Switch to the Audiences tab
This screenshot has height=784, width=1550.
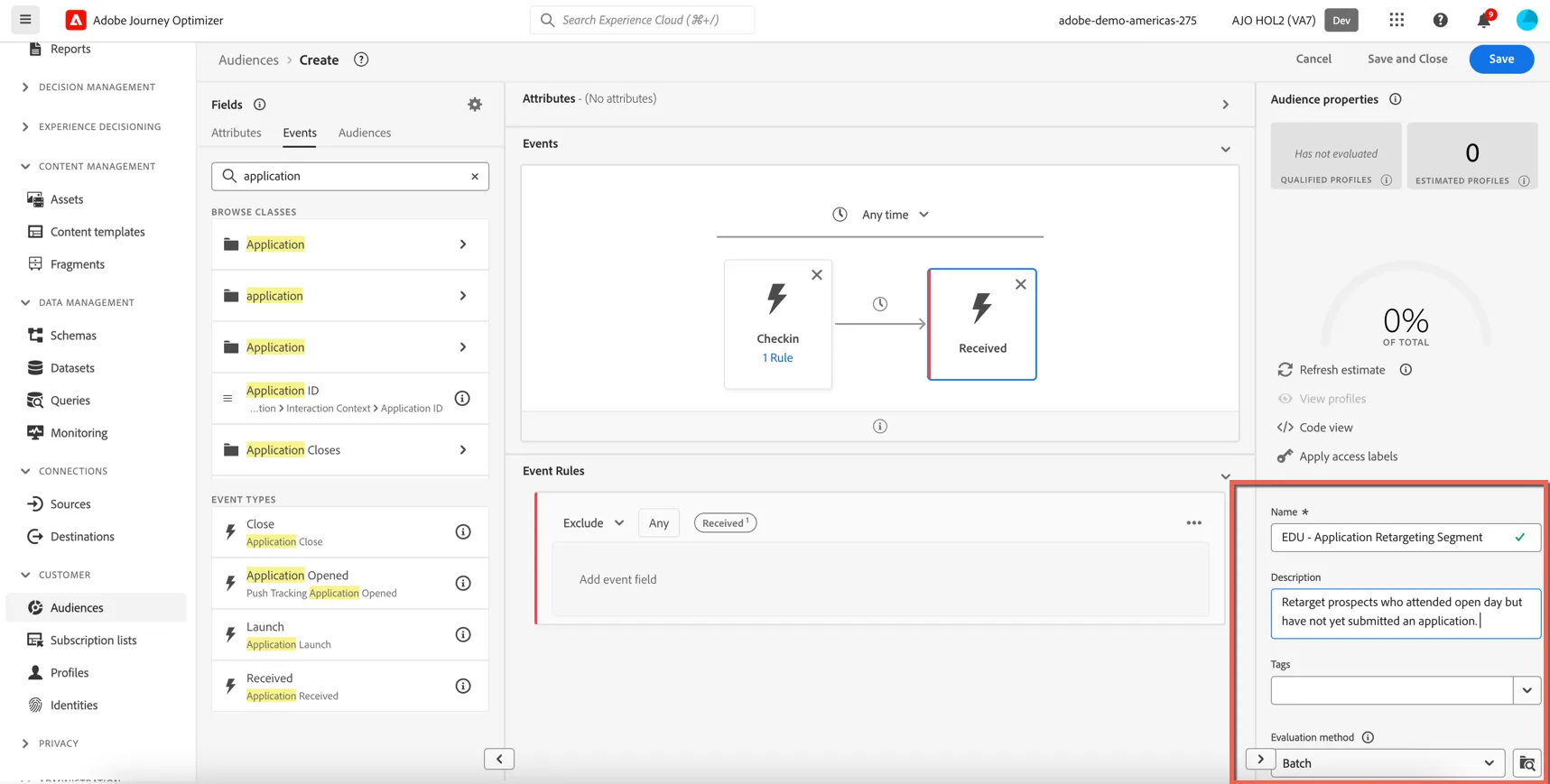click(365, 133)
